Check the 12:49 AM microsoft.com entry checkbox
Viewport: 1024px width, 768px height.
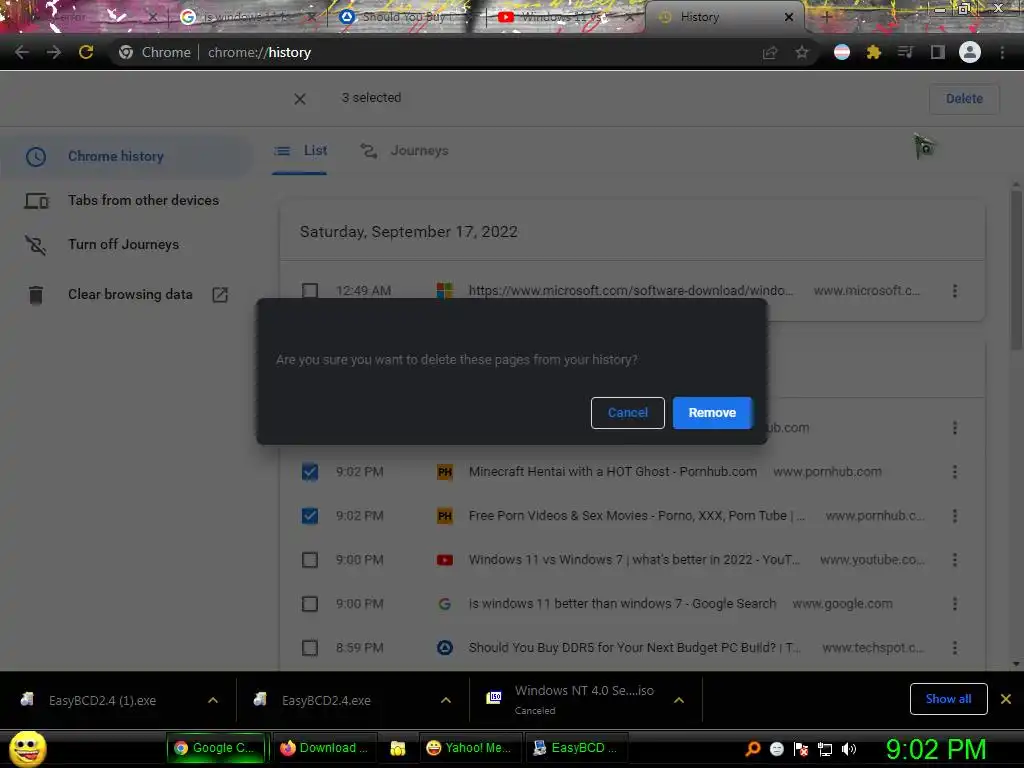coord(310,291)
